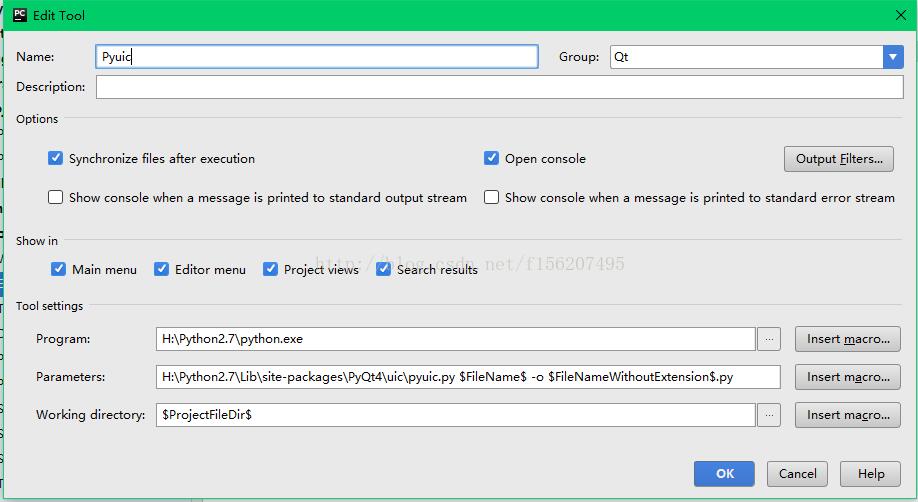
Task: Uncheck Synchronize files after execution
Action: pos(55,158)
